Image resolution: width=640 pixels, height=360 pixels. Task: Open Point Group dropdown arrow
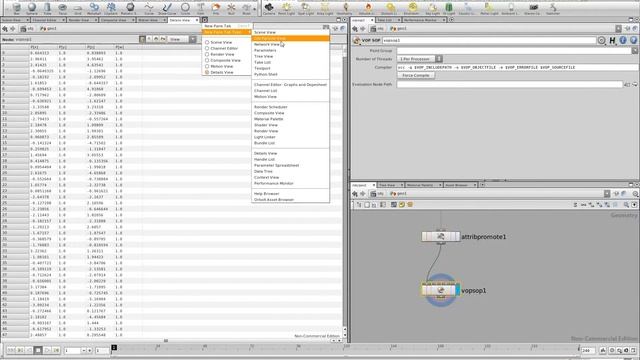point(634,51)
